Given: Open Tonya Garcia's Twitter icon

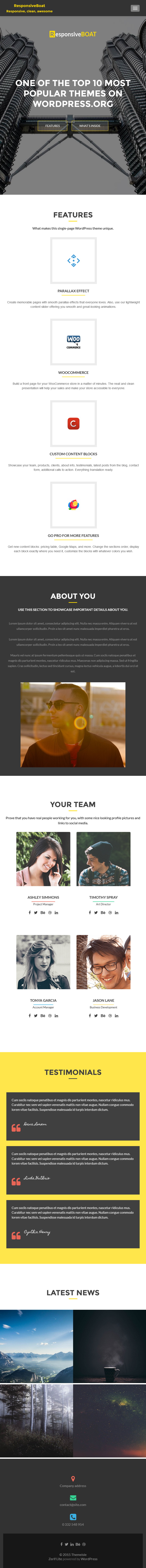Looking at the screenshot, I should click(x=35, y=1015).
